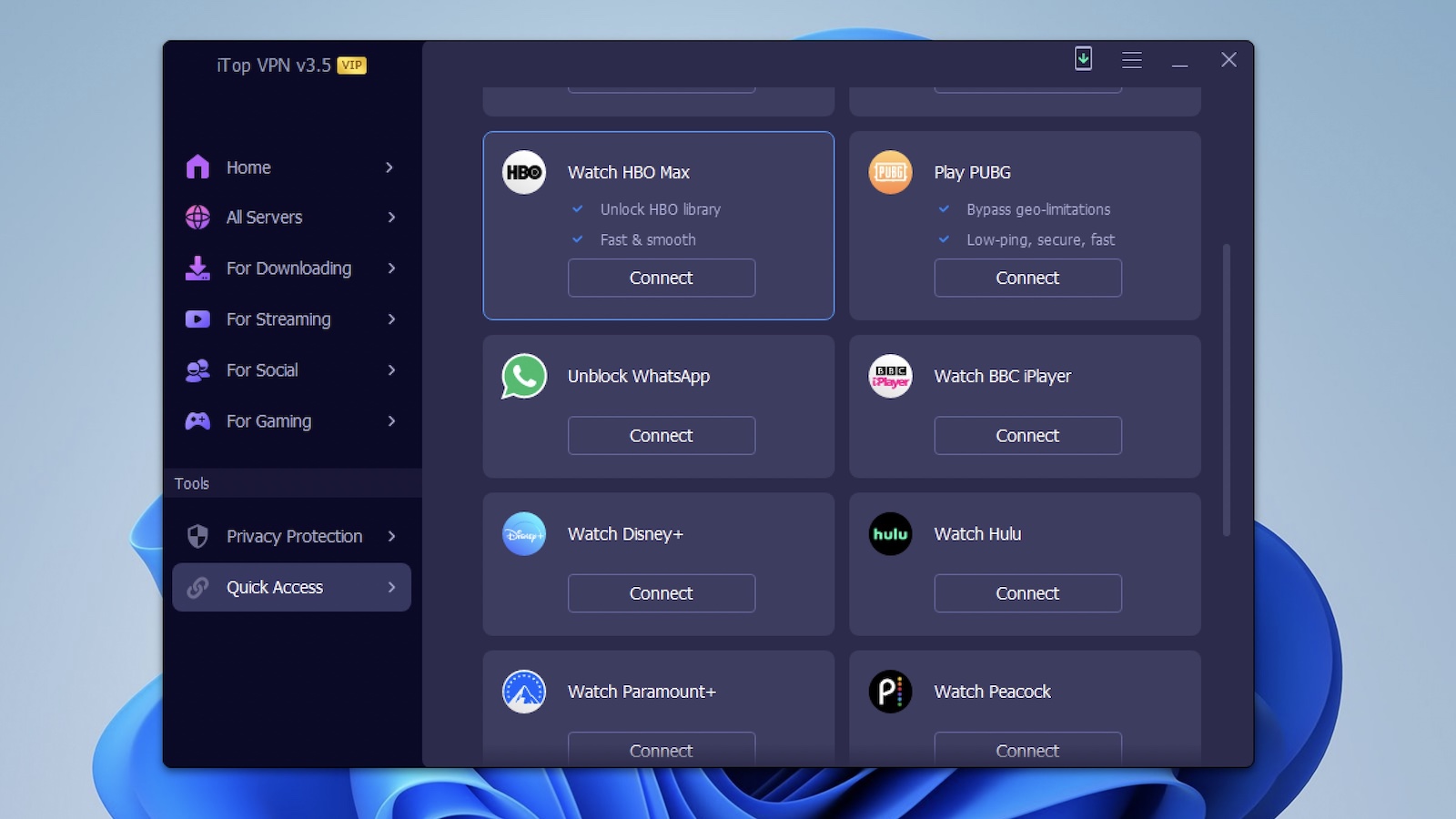Click the For Gaming controller icon
The image size is (1456, 819).
click(197, 420)
